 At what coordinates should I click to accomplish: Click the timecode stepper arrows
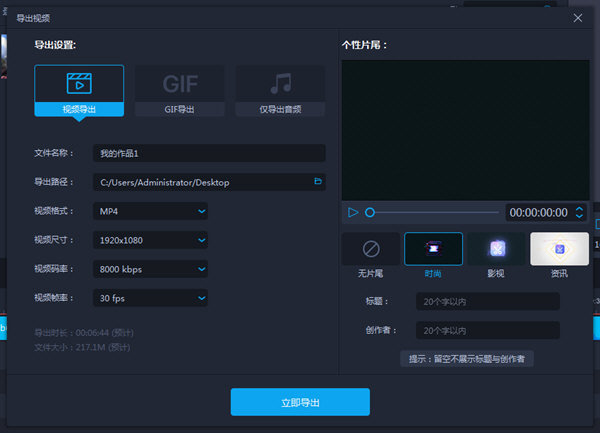(x=579, y=212)
